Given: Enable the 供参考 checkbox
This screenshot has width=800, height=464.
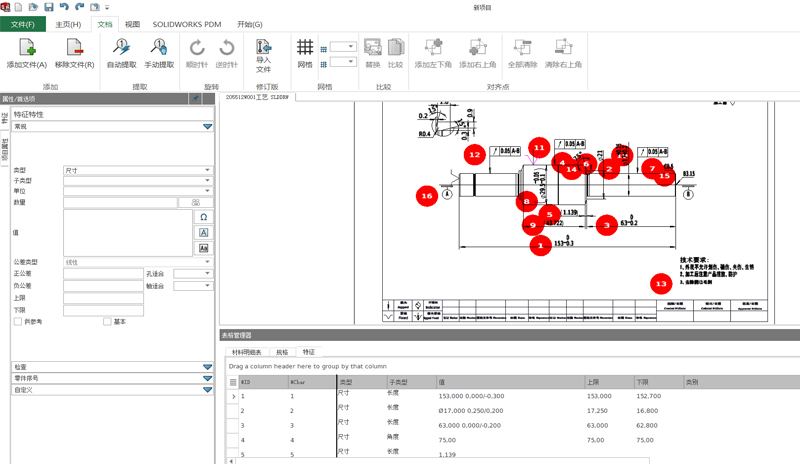Looking at the screenshot, I should tap(17, 321).
